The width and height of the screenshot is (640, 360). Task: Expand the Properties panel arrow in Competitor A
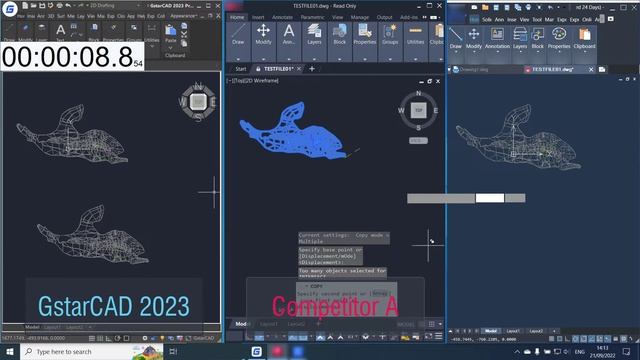pos(364,59)
